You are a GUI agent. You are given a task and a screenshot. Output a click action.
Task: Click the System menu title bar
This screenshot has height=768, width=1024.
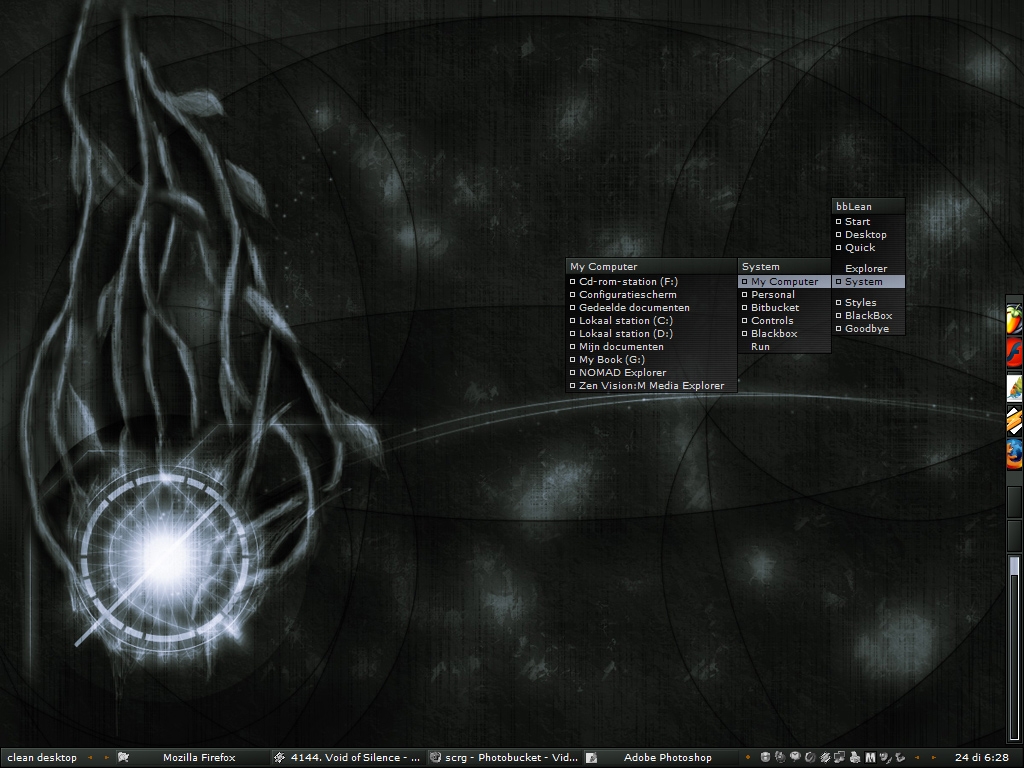[x=784, y=266]
